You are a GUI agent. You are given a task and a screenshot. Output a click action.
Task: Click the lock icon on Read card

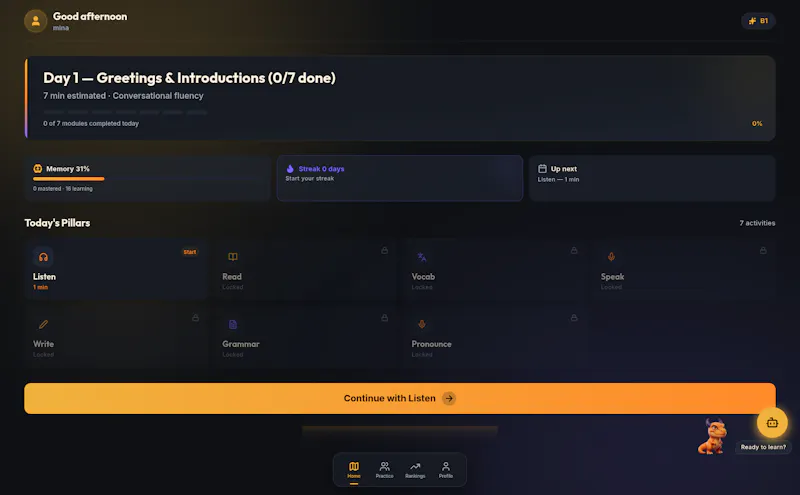click(x=385, y=251)
